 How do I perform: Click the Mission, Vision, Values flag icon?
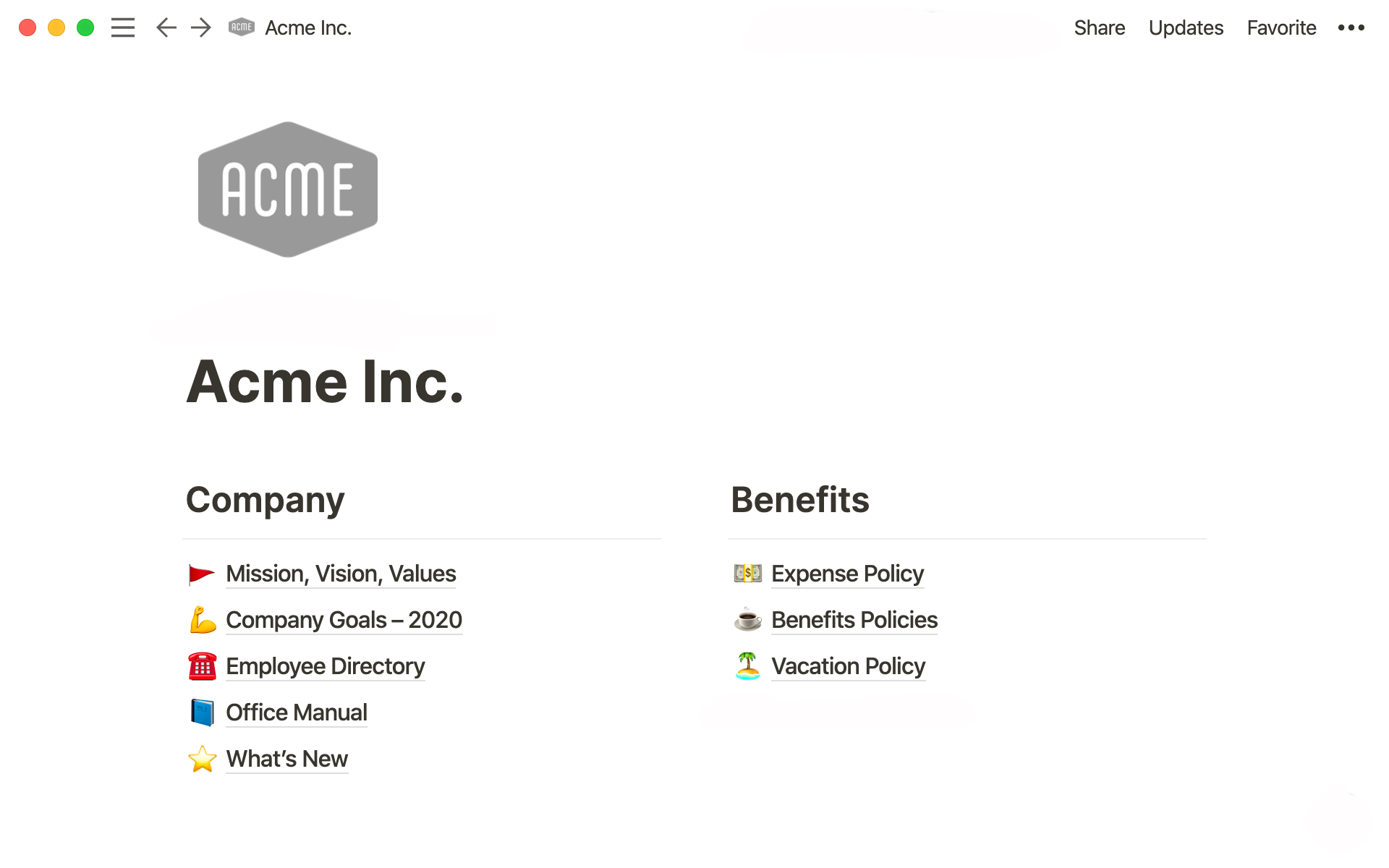click(200, 573)
